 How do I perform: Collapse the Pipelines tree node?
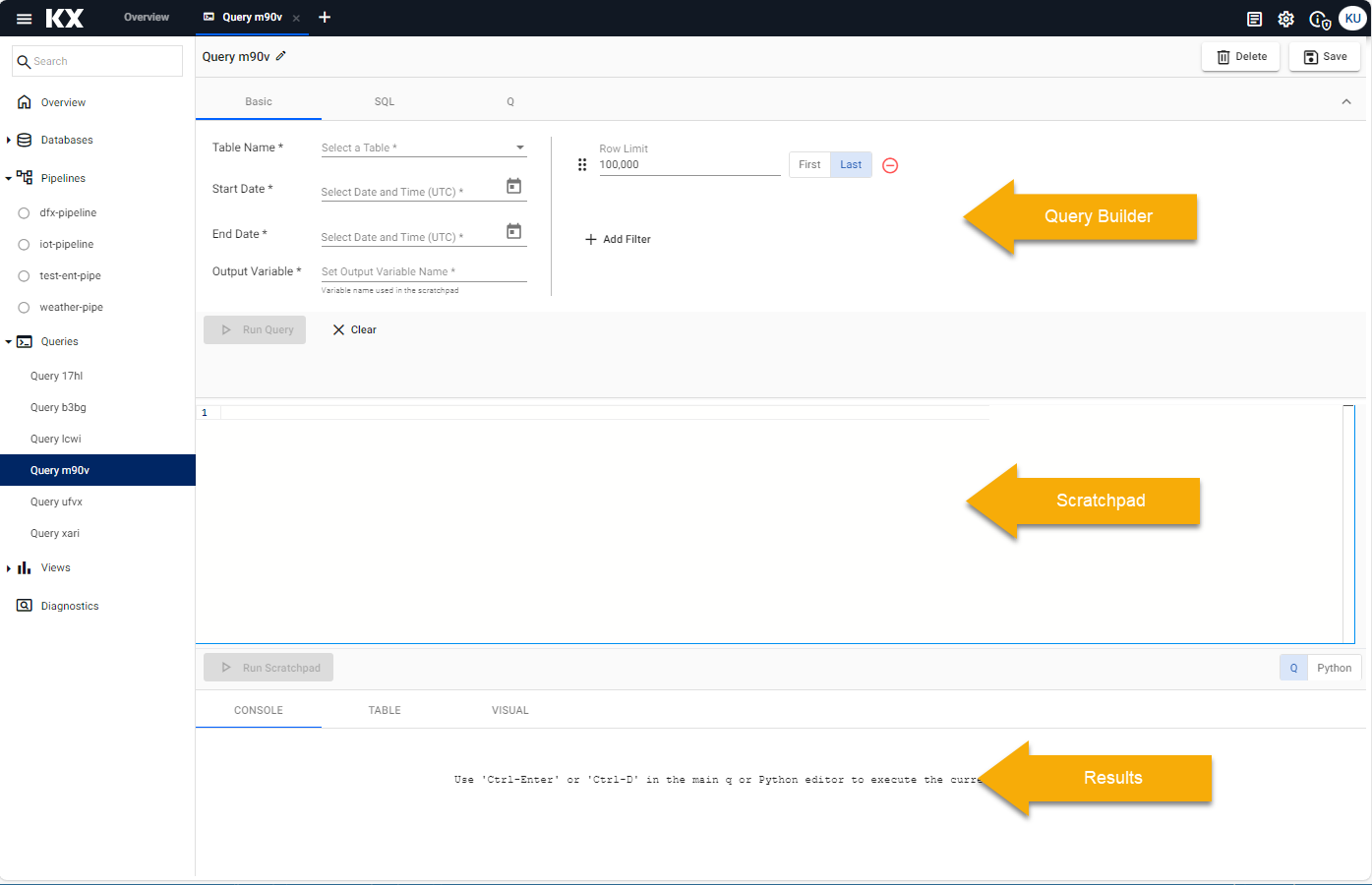(9, 178)
